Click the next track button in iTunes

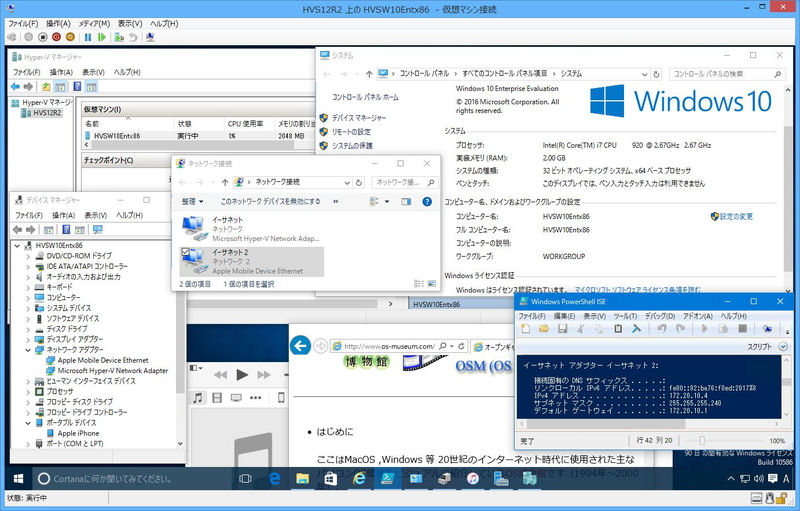[264, 375]
